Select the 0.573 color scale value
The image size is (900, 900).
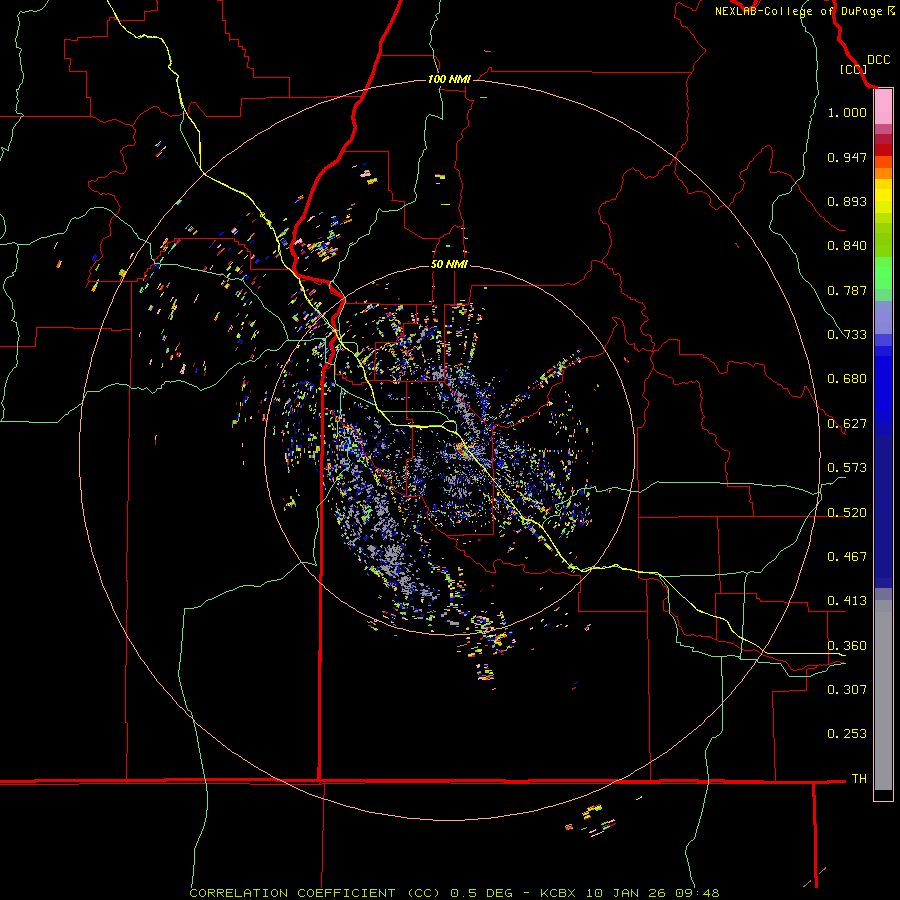point(847,468)
